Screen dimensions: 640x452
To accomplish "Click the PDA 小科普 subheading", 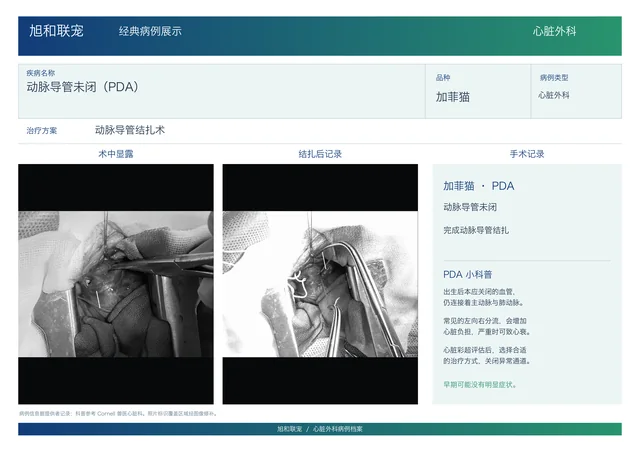I will [467, 274].
